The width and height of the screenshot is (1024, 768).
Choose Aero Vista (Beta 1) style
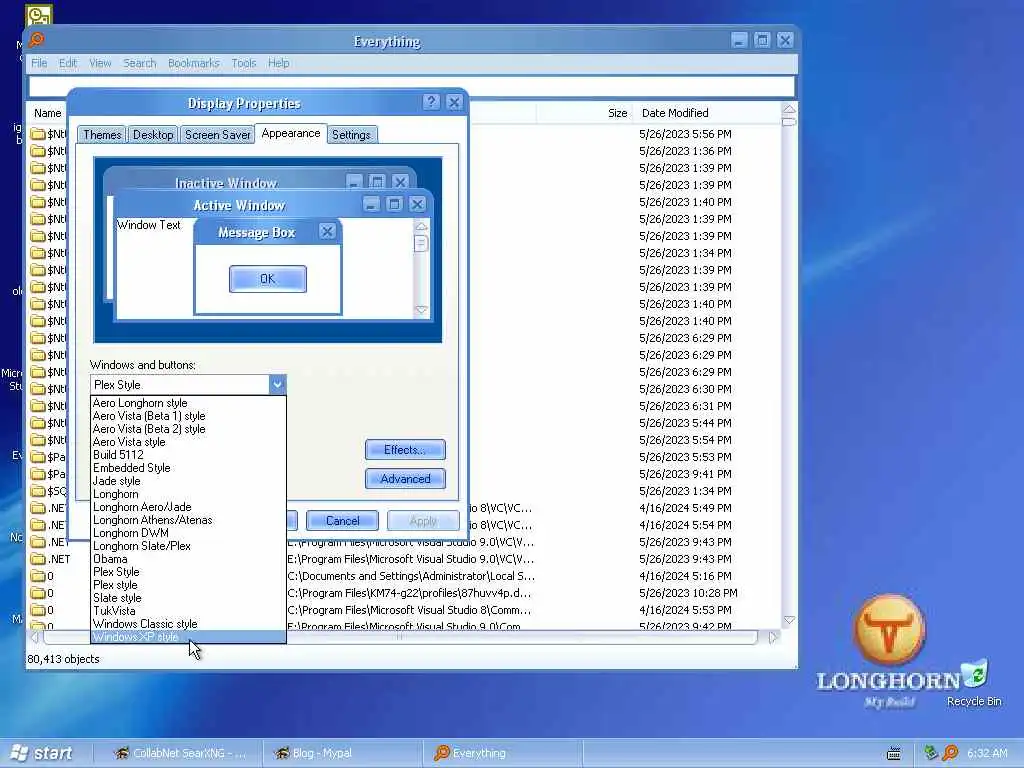tap(188, 416)
